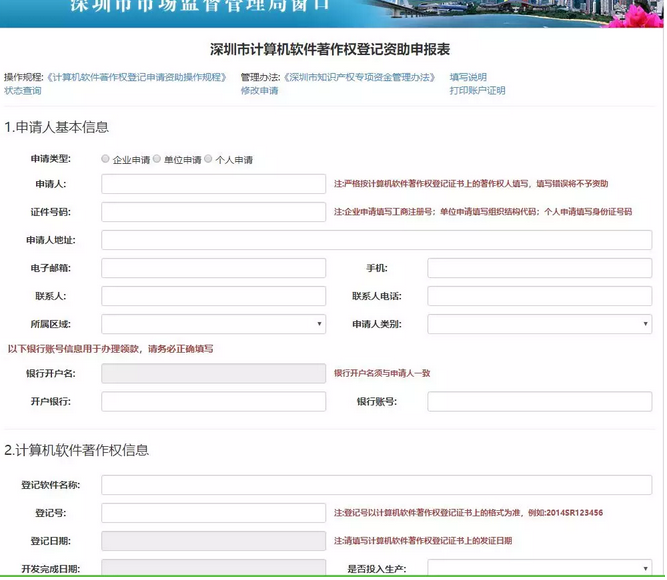Click the 登记日期 date field
667x580 pixels.
(214, 541)
